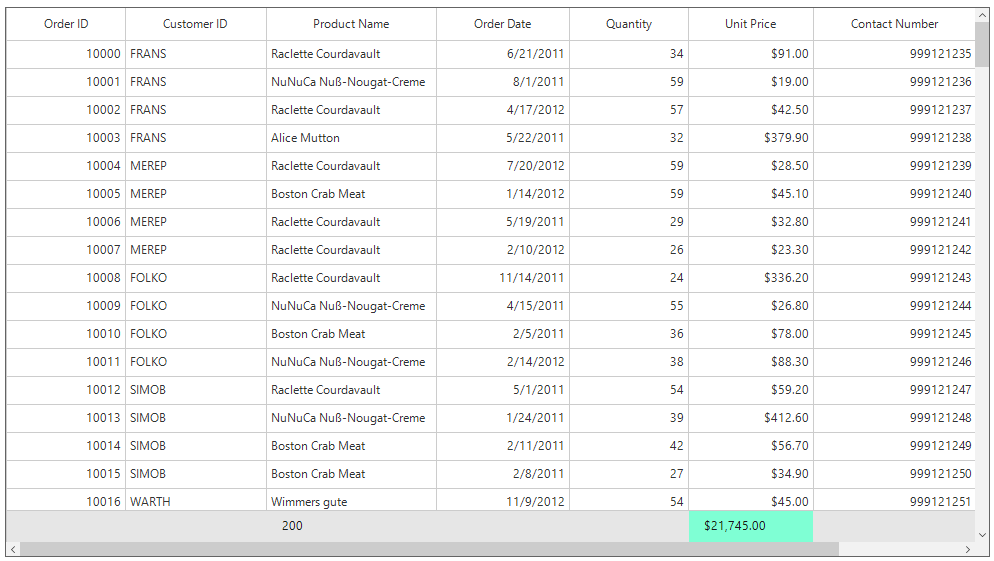
Task: Click contact number 999121250
Action: (x=894, y=474)
